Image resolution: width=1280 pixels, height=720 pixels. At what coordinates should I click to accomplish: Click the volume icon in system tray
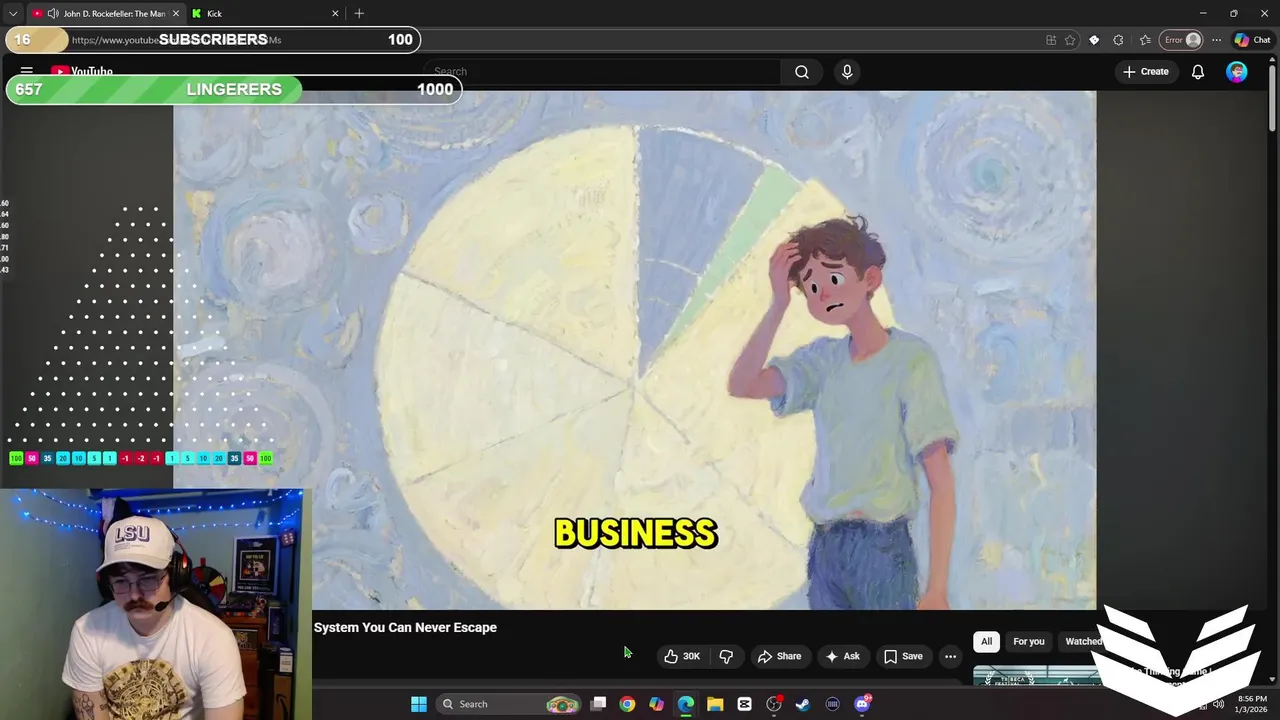click(x=1218, y=704)
